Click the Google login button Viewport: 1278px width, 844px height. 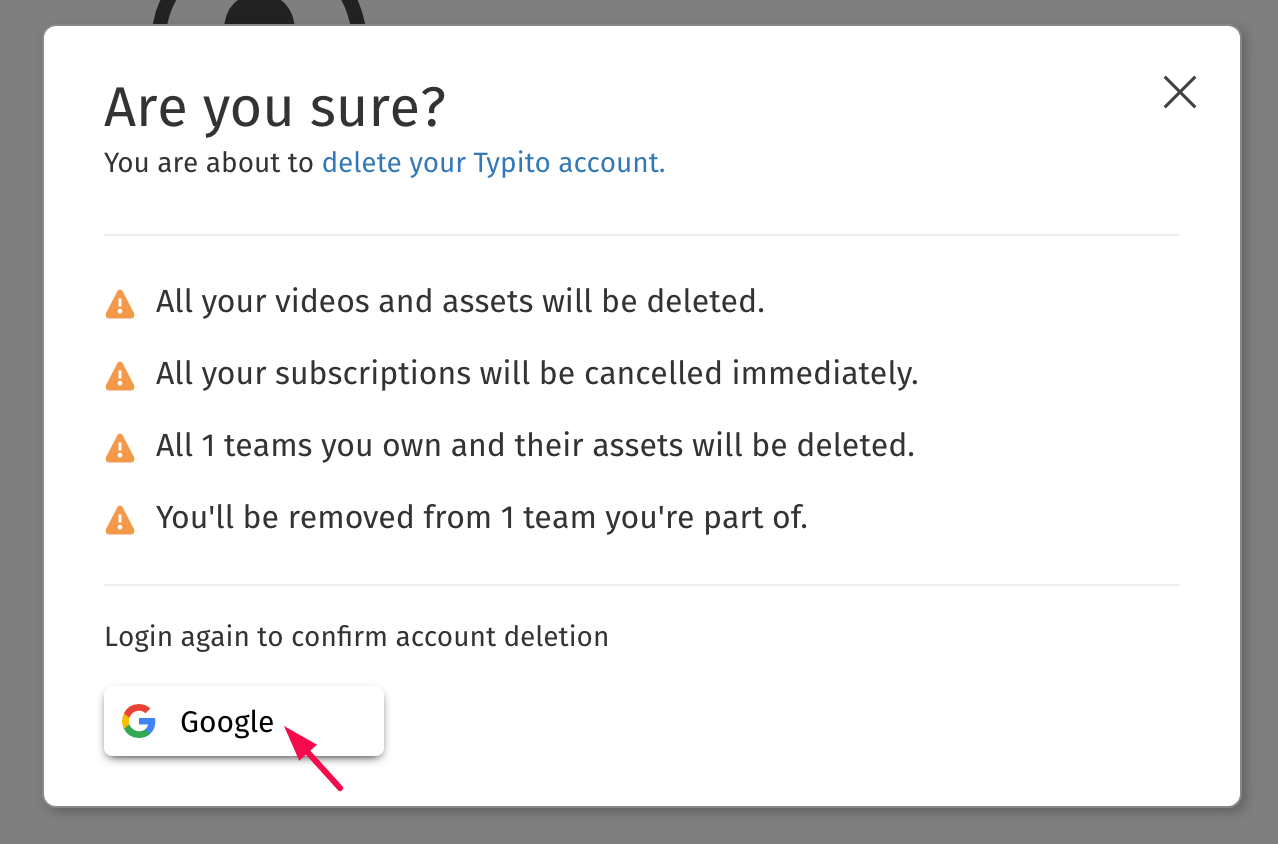pos(244,721)
